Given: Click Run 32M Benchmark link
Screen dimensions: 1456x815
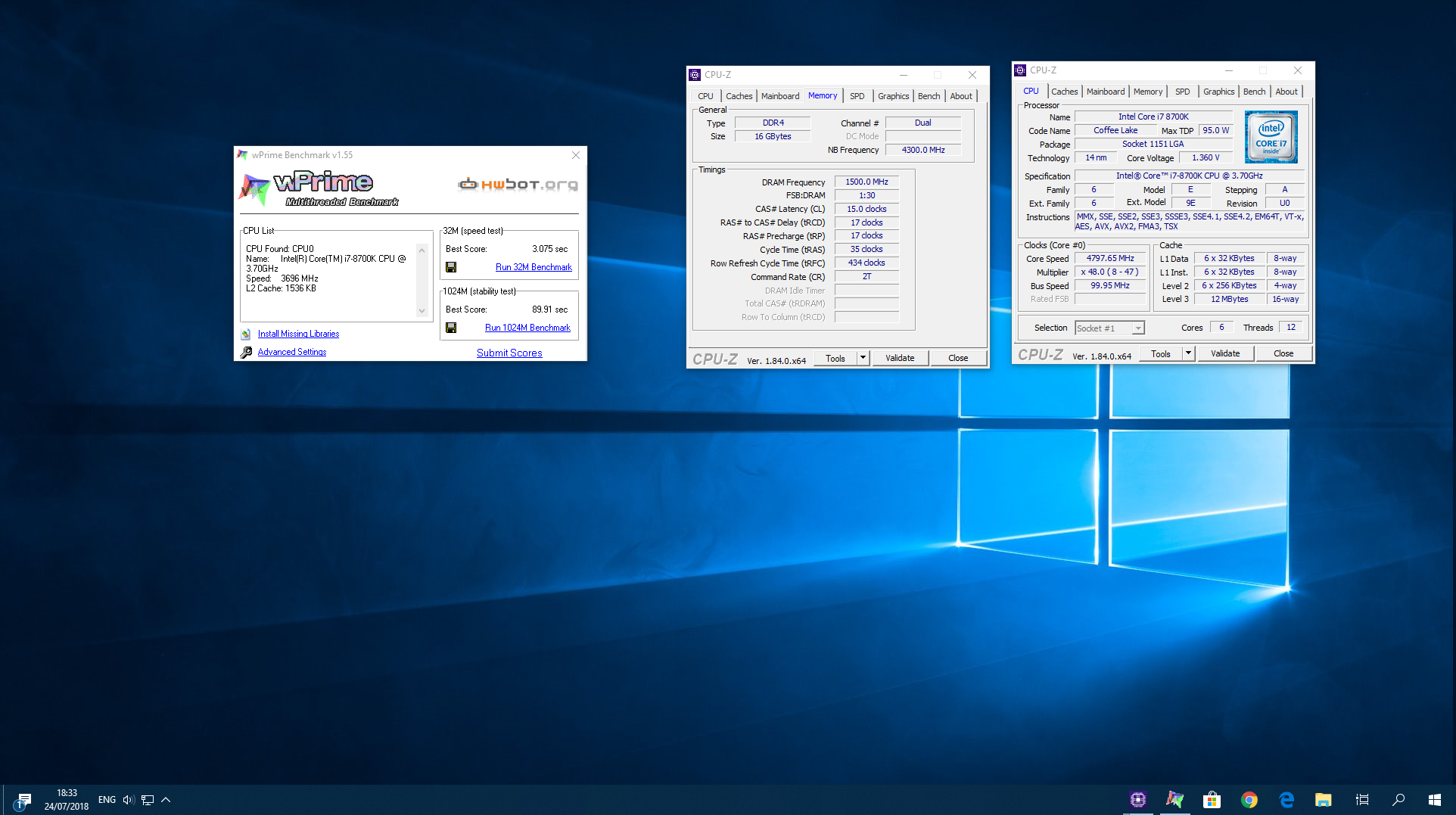Looking at the screenshot, I should (534, 267).
